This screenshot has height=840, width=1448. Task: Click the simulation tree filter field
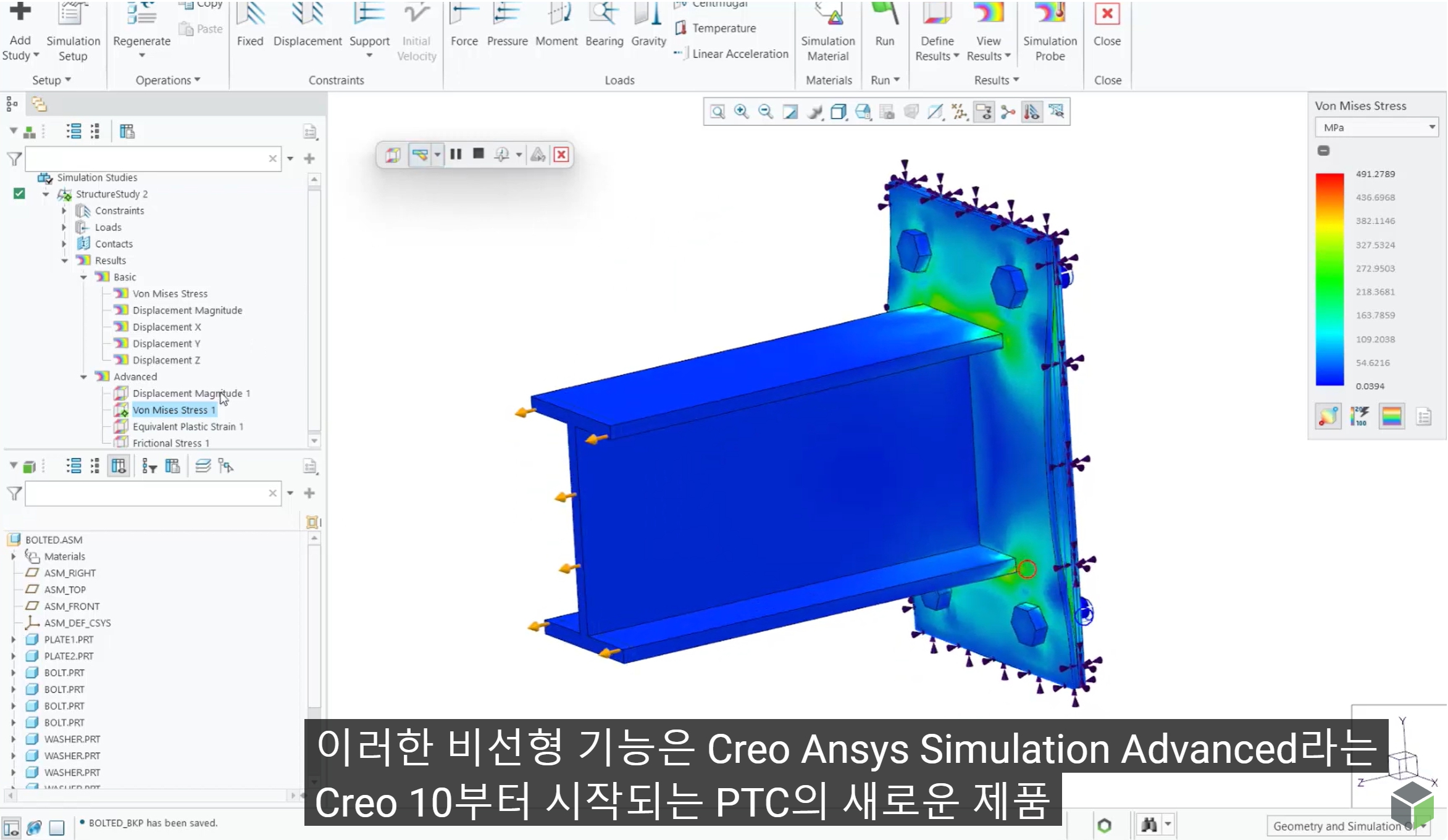point(153,159)
